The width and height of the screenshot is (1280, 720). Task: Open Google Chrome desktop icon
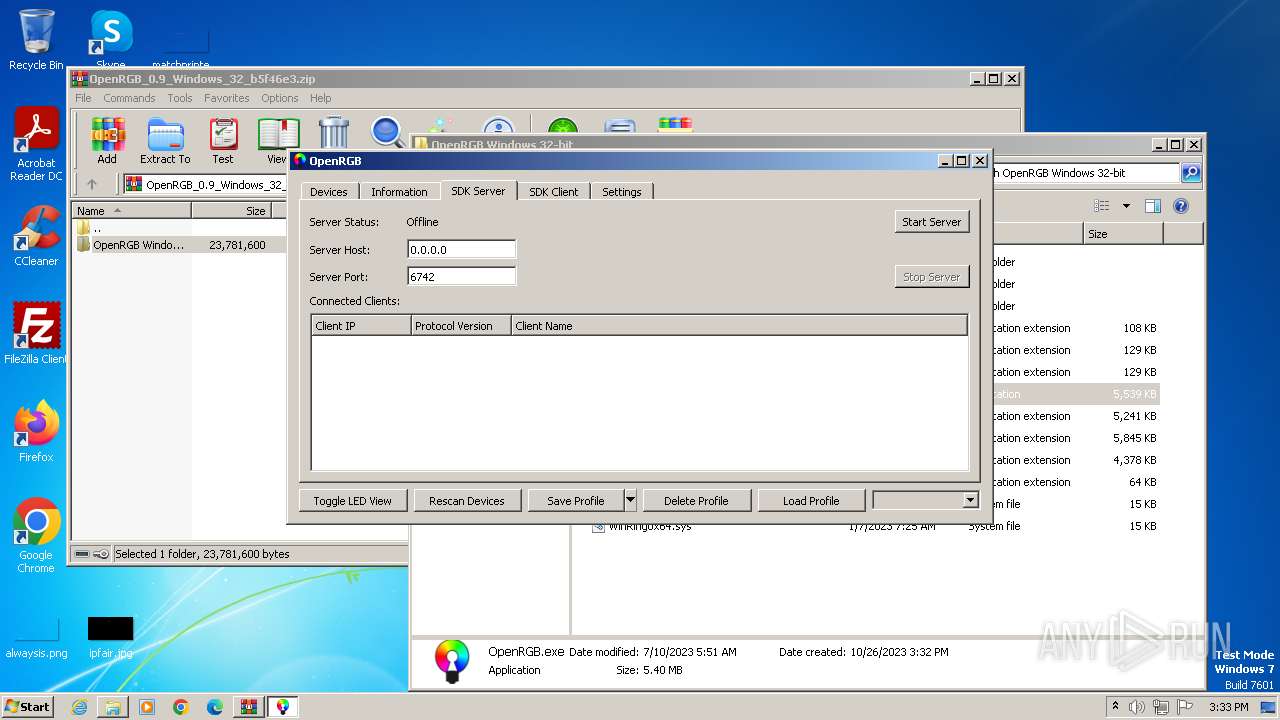point(36,535)
